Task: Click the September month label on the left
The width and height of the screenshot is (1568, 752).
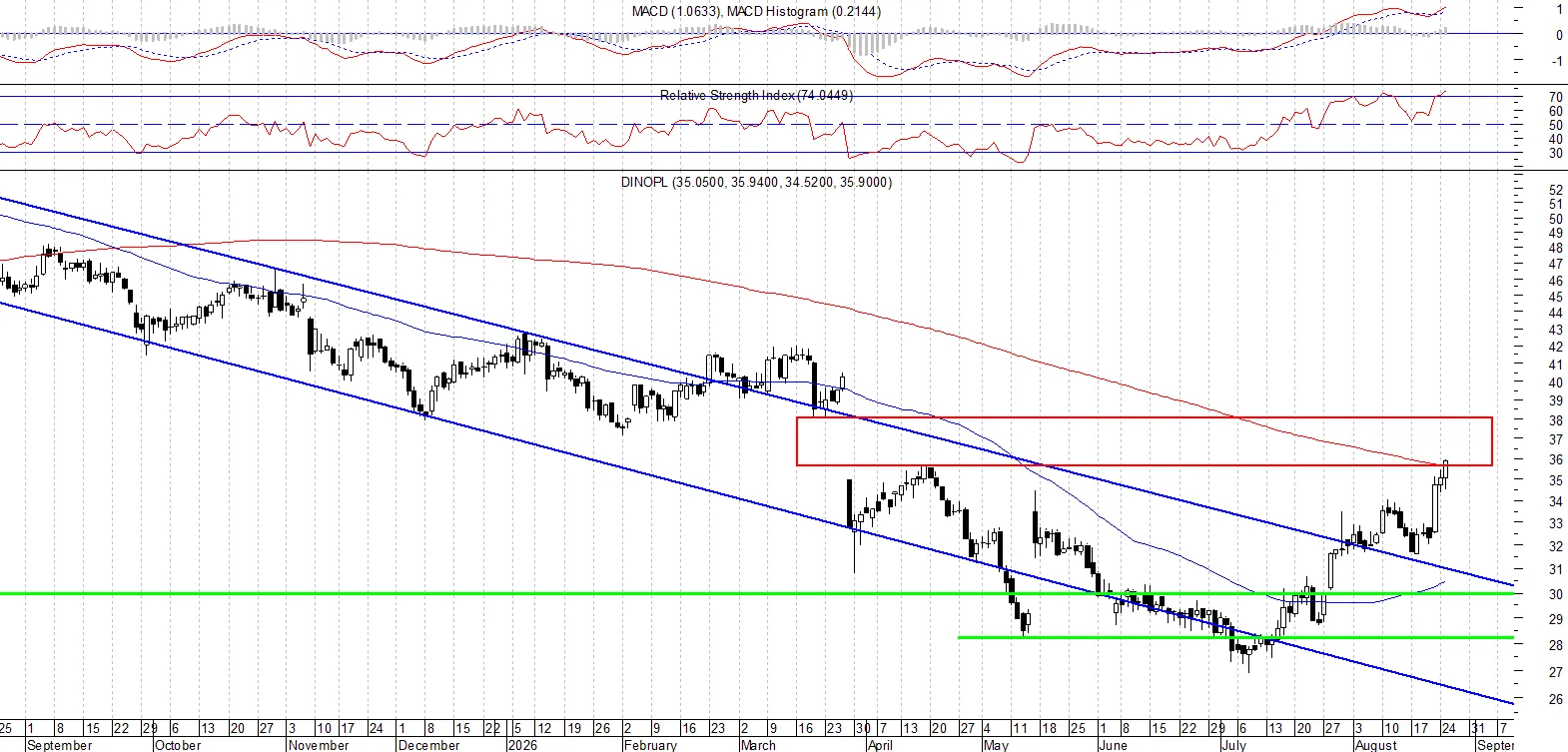Action: point(59,745)
